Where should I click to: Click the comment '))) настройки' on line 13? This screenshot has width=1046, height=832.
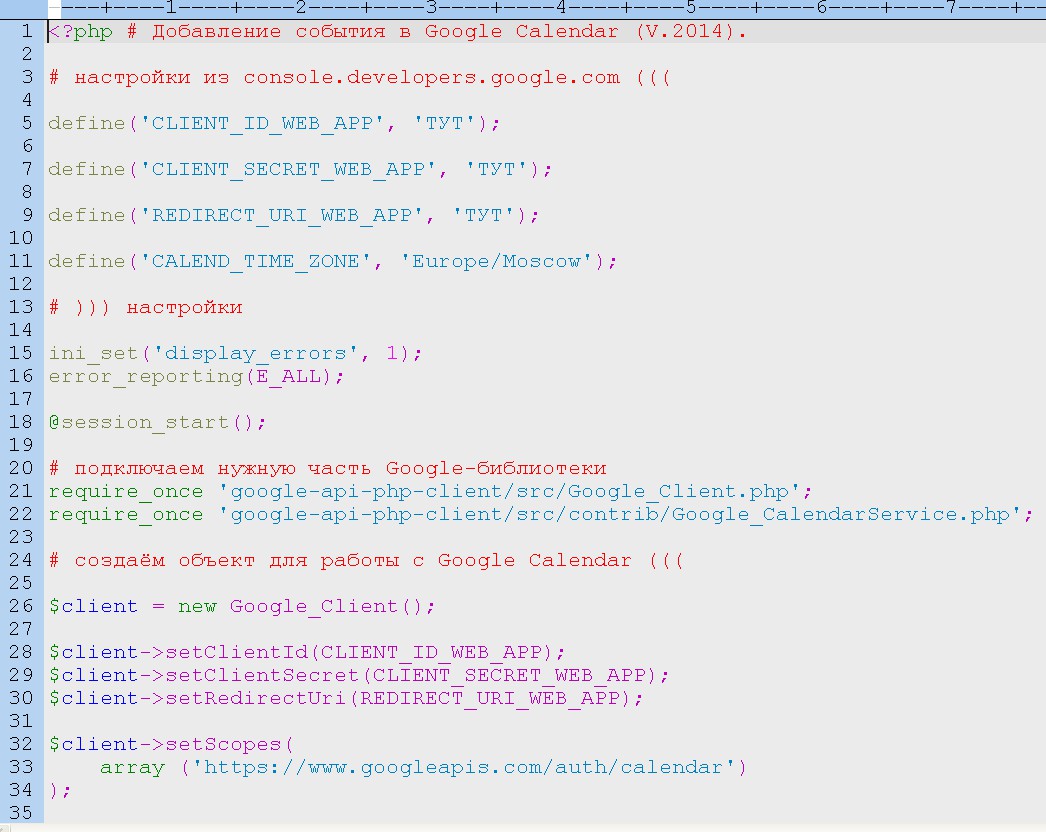point(158,308)
